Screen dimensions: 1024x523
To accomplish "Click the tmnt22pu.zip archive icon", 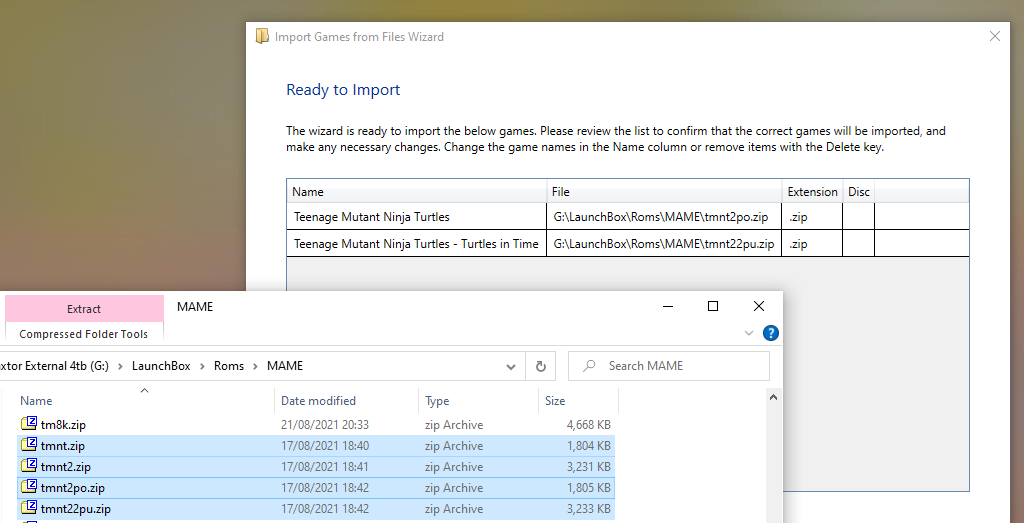I will click(29, 508).
